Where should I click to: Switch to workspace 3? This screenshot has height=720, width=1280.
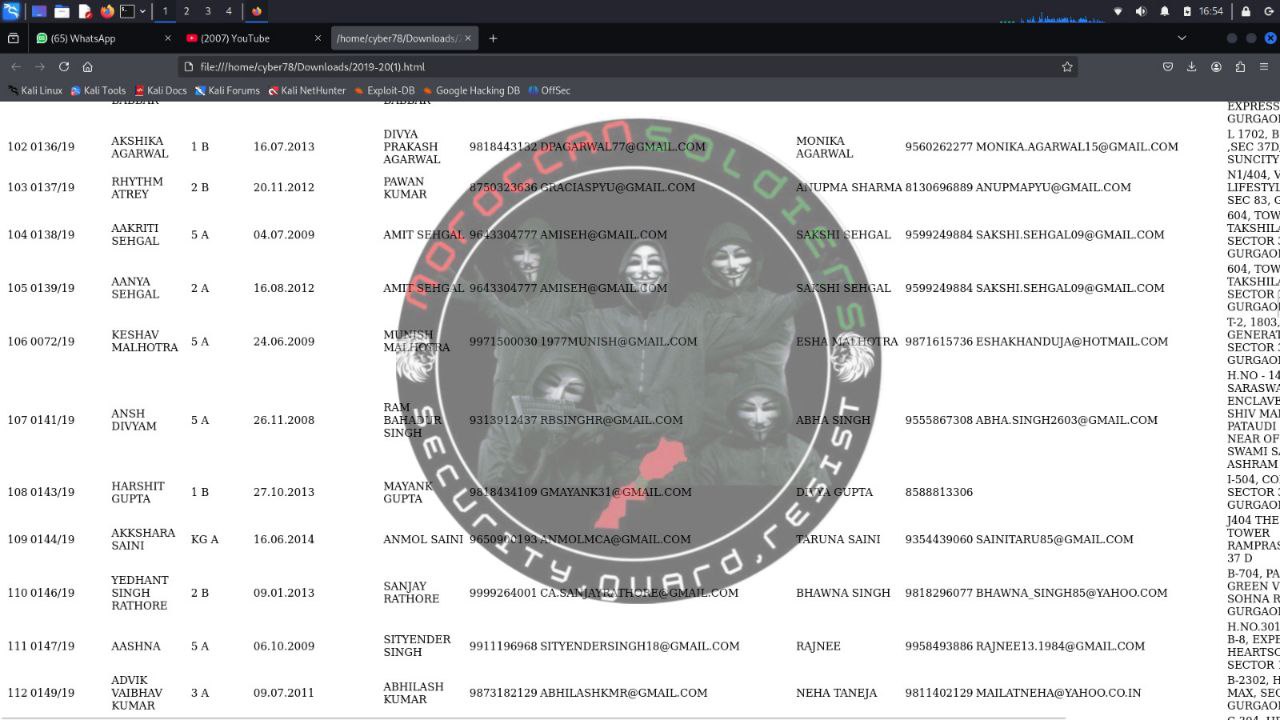point(208,11)
